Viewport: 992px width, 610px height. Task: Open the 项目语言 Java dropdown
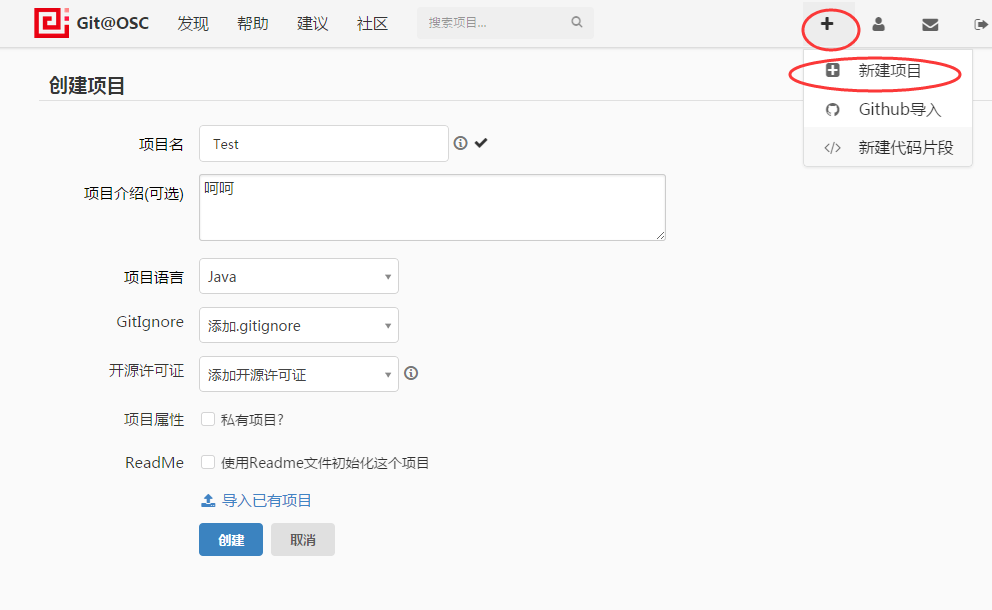click(x=299, y=276)
